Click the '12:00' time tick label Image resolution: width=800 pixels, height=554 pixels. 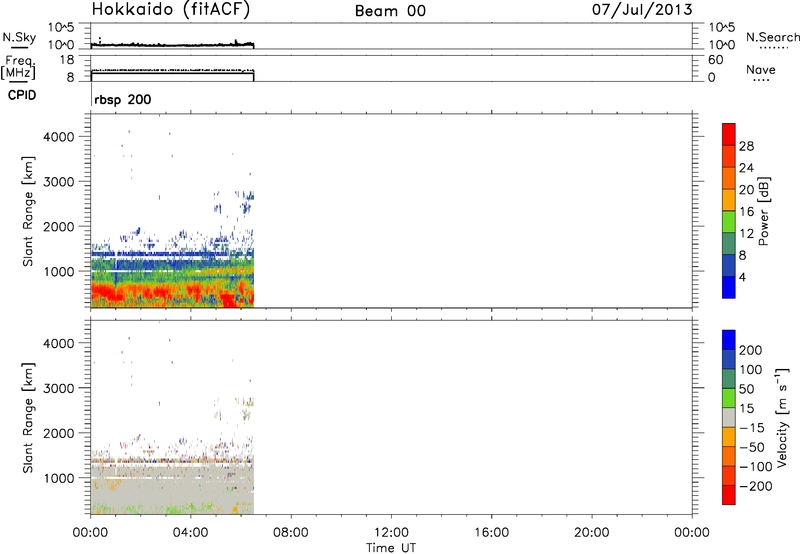coord(391,533)
